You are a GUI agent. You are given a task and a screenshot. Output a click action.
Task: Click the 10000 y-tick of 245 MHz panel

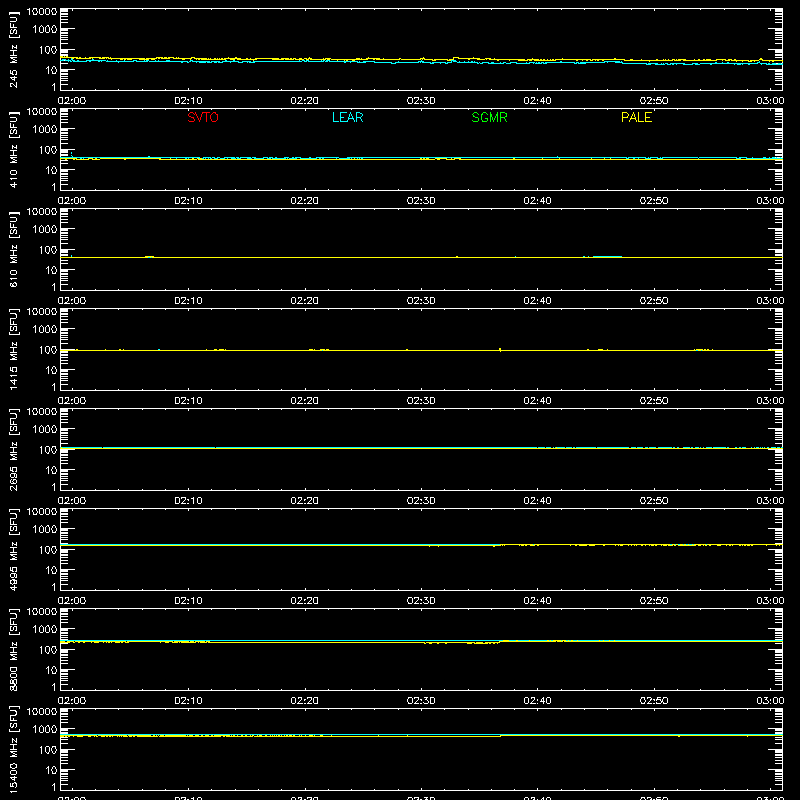coord(42,12)
